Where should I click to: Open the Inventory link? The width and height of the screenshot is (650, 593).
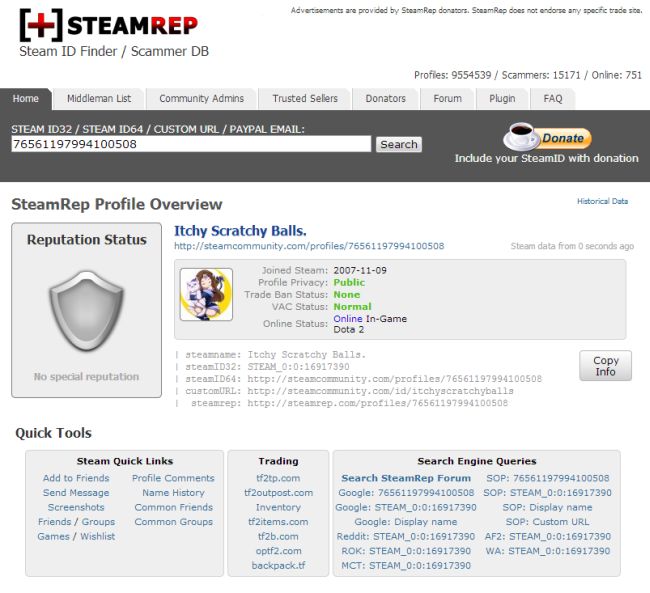(x=278, y=507)
